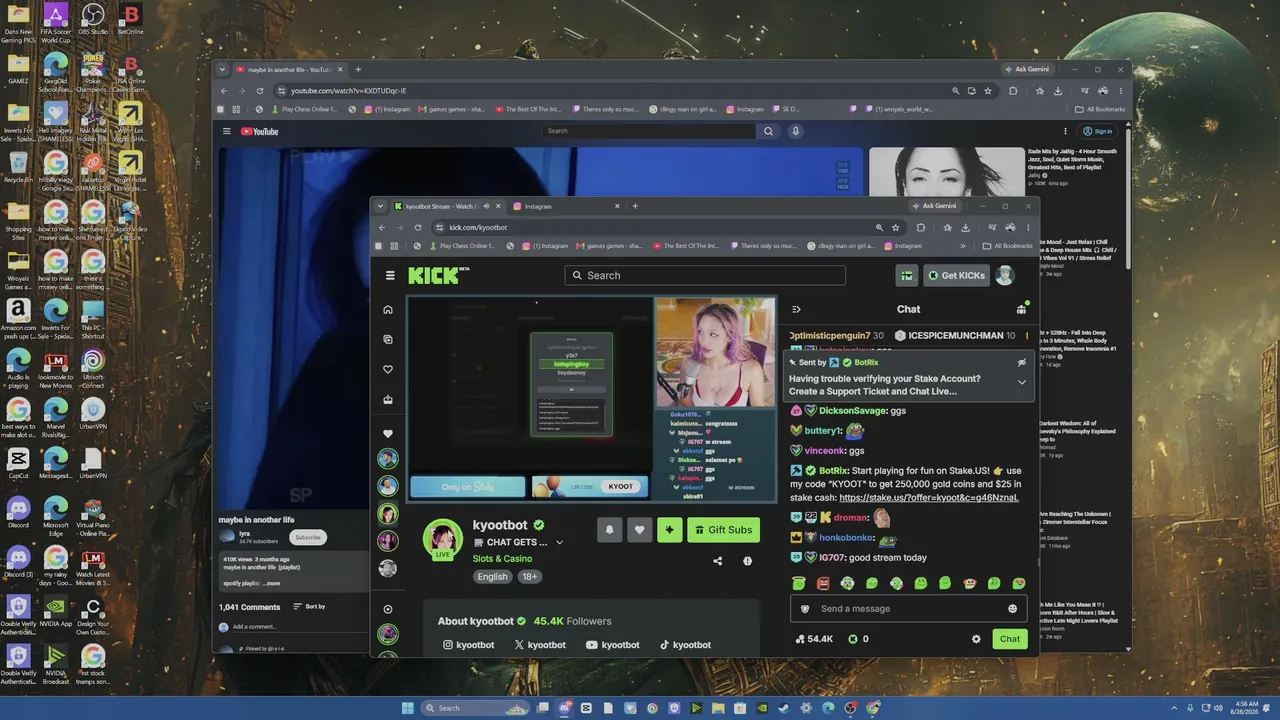1280x720 pixels.
Task: Click the Windows taskbar Search box
Action: click(473, 708)
